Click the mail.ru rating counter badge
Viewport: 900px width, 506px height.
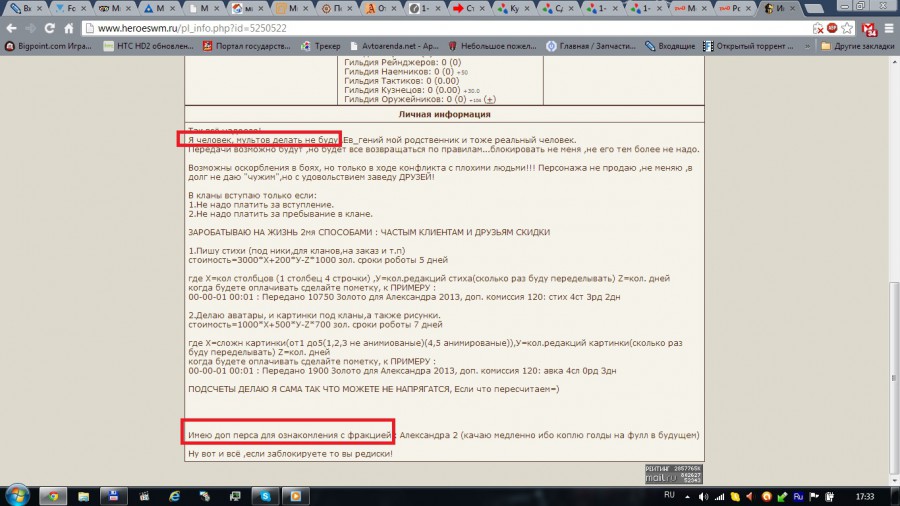click(x=673, y=473)
